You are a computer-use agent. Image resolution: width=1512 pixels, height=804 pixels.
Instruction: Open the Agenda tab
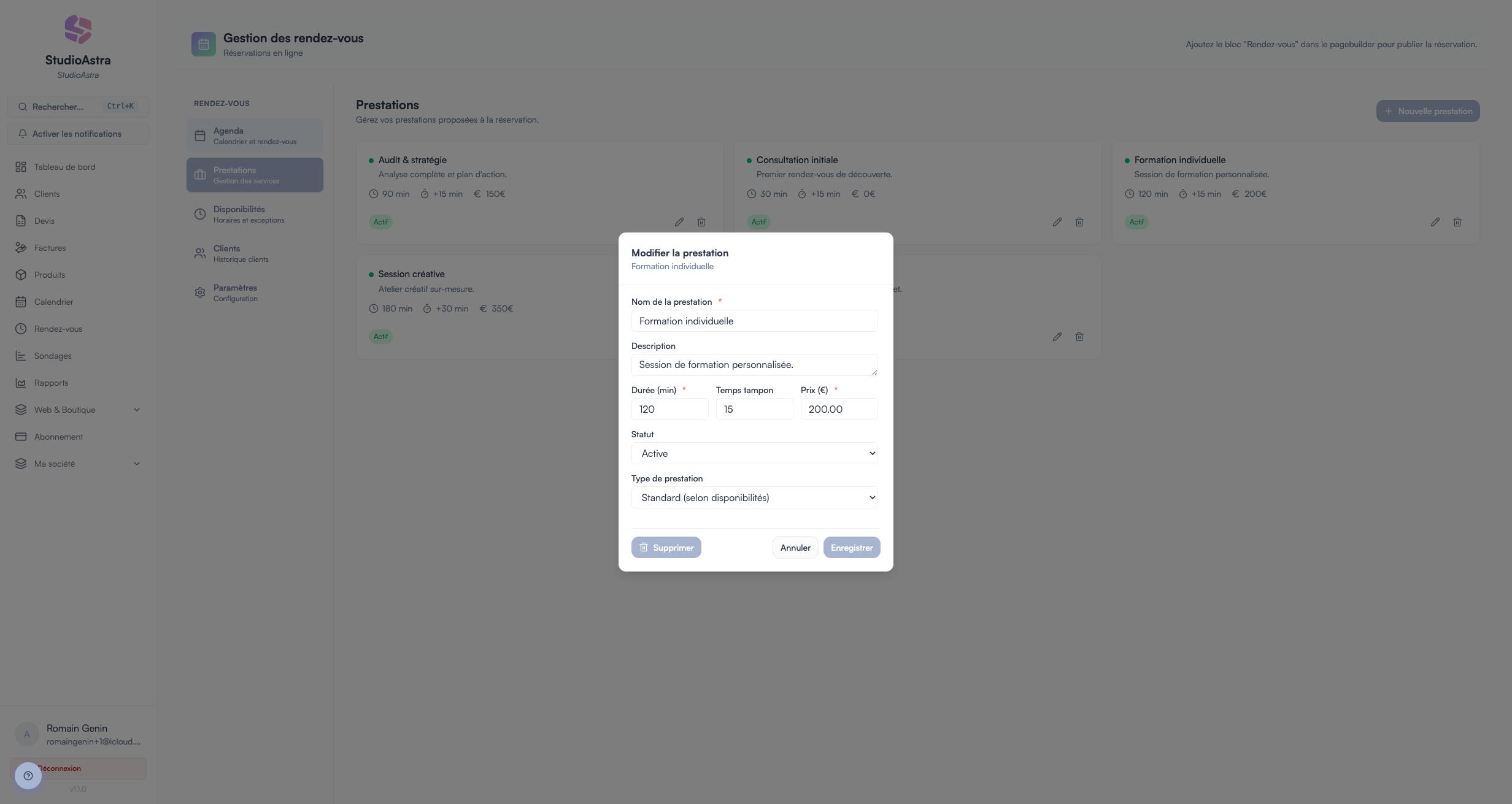click(255, 136)
